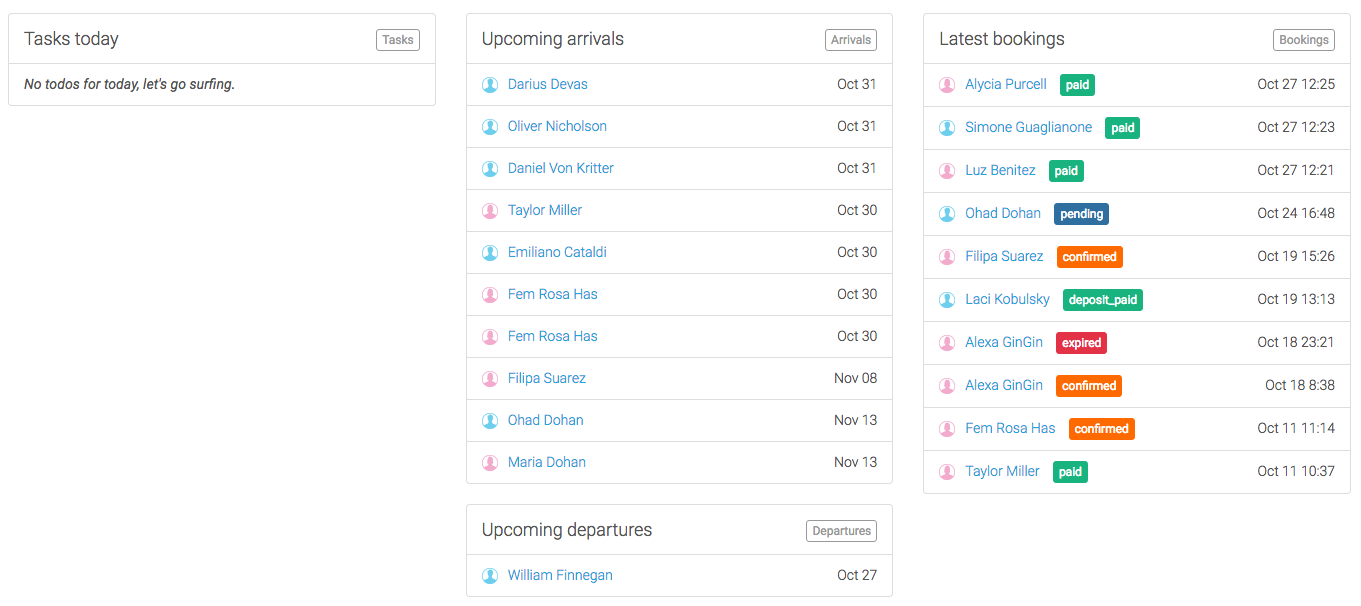Open the Tasks button in Tasks today
Image resolution: width=1361 pixels, height=606 pixels.
pyautogui.click(x=398, y=40)
